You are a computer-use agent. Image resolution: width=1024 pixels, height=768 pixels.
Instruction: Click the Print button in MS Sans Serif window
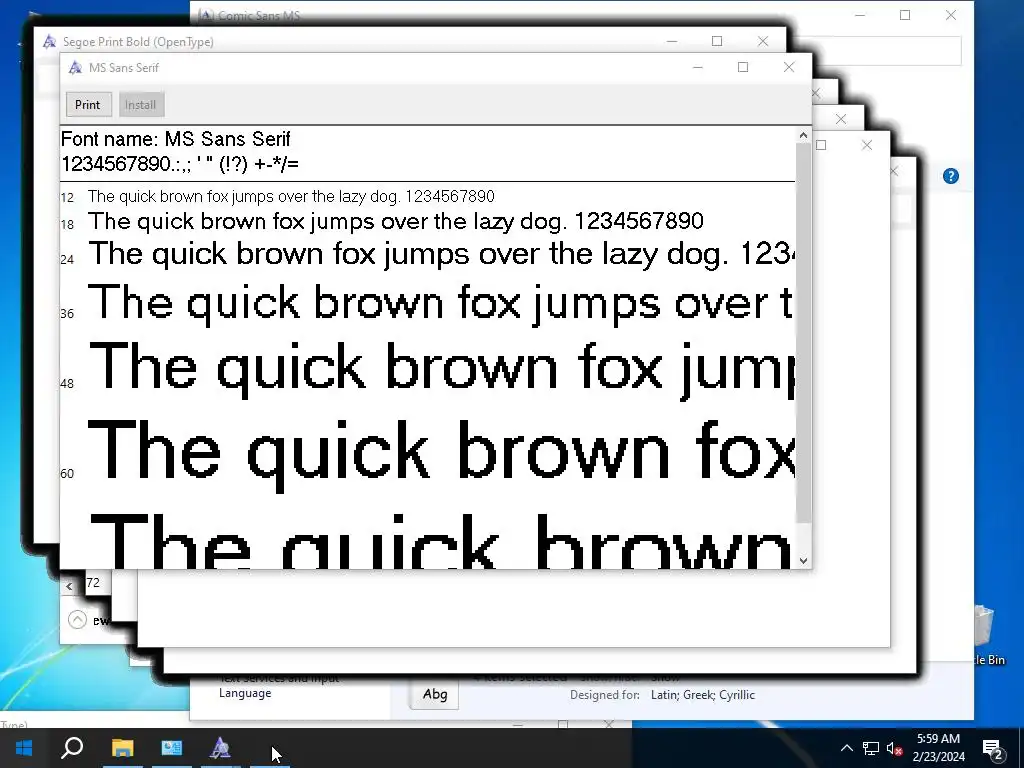click(88, 104)
